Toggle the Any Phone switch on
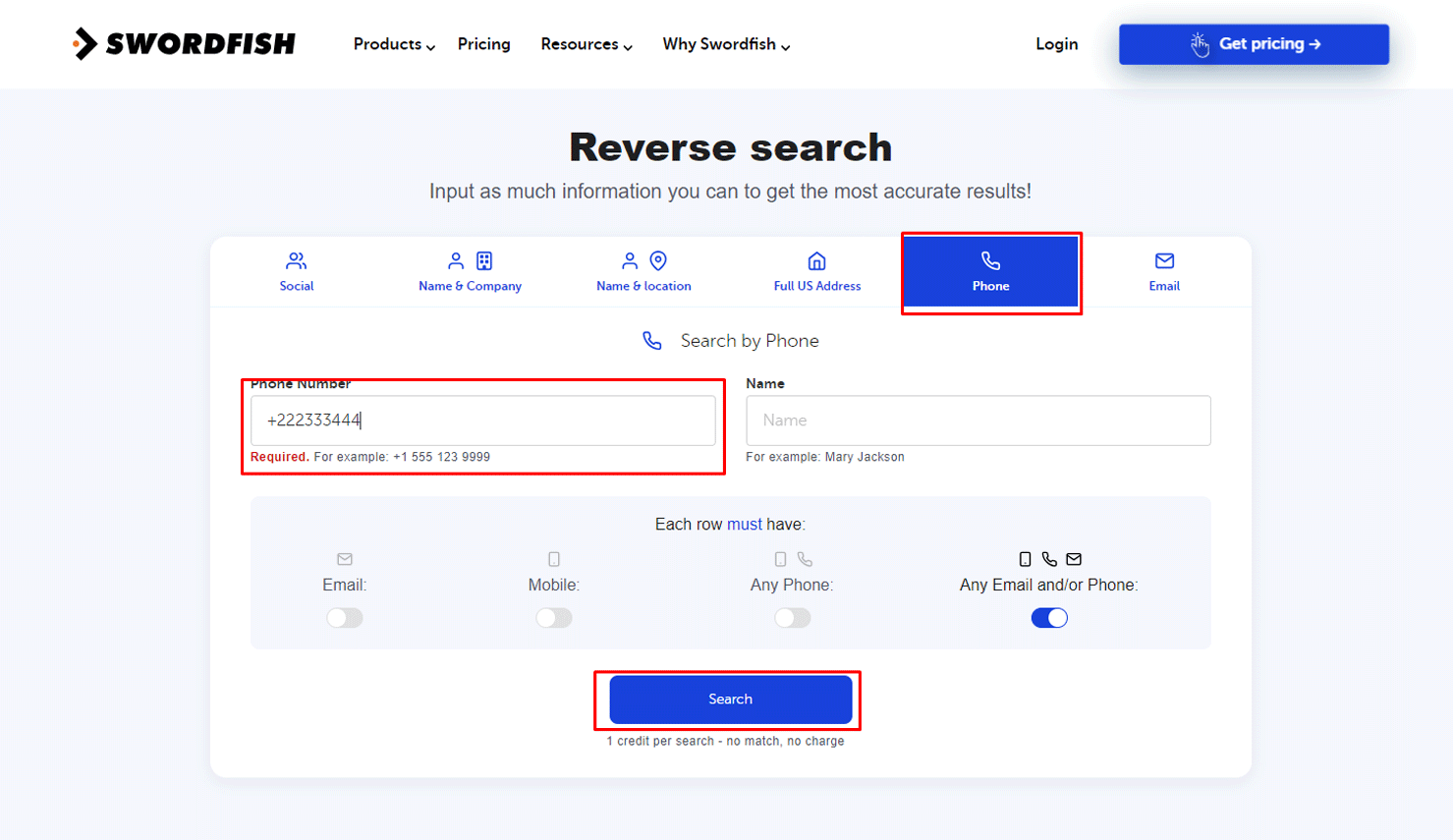This screenshot has width=1453, height=840. (x=793, y=617)
